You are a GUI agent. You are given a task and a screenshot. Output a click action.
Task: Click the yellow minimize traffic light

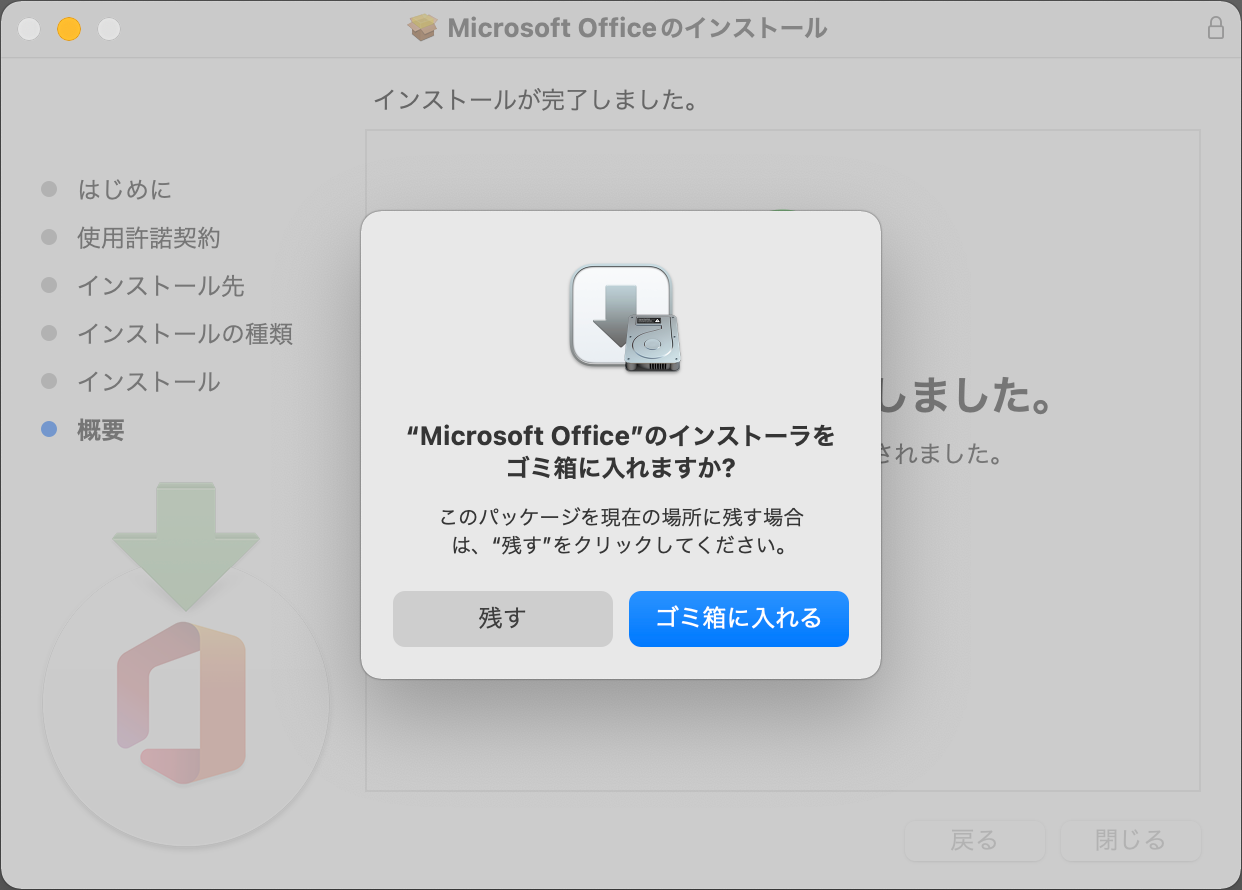tap(68, 30)
